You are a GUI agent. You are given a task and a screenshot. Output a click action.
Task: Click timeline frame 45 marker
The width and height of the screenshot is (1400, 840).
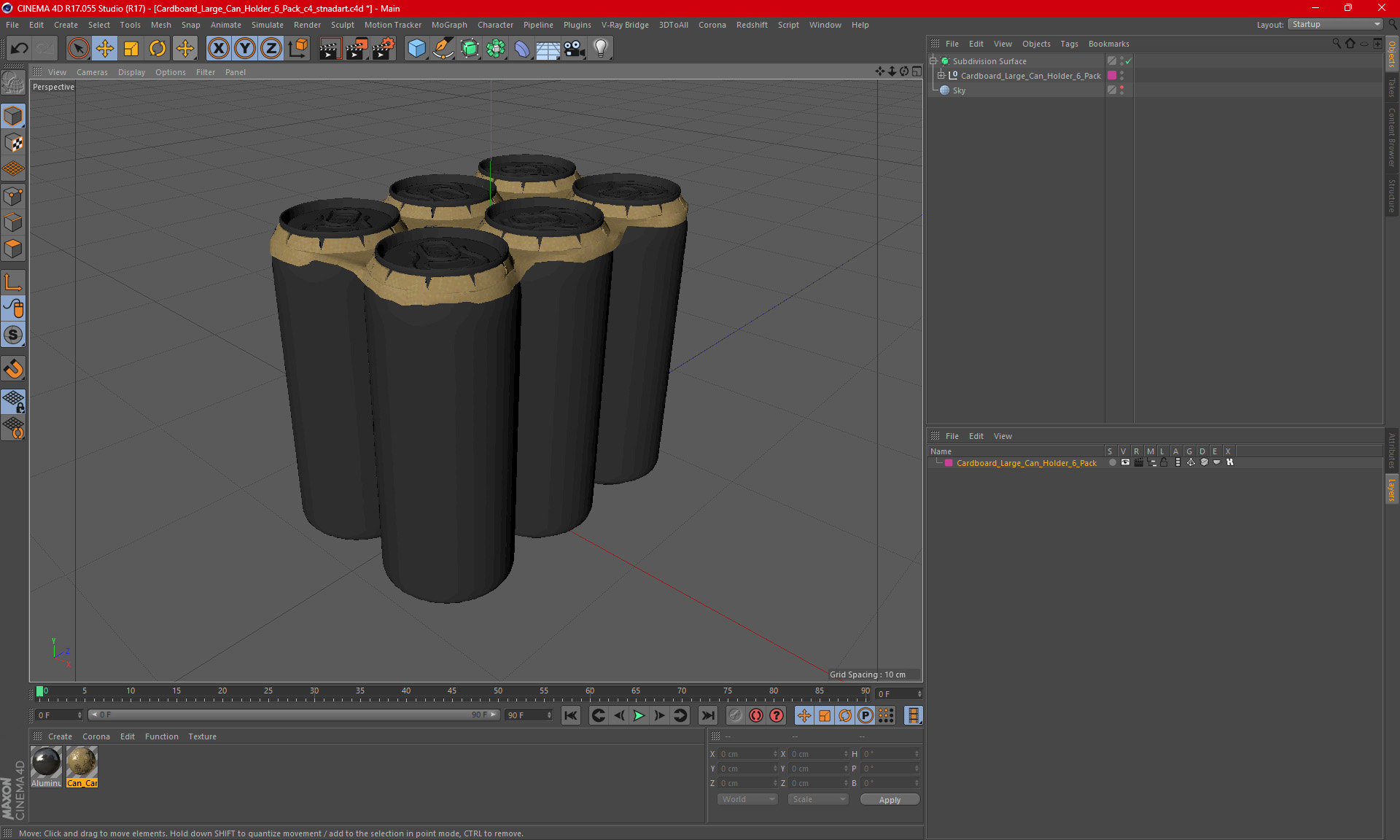click(x=451, y=693)
